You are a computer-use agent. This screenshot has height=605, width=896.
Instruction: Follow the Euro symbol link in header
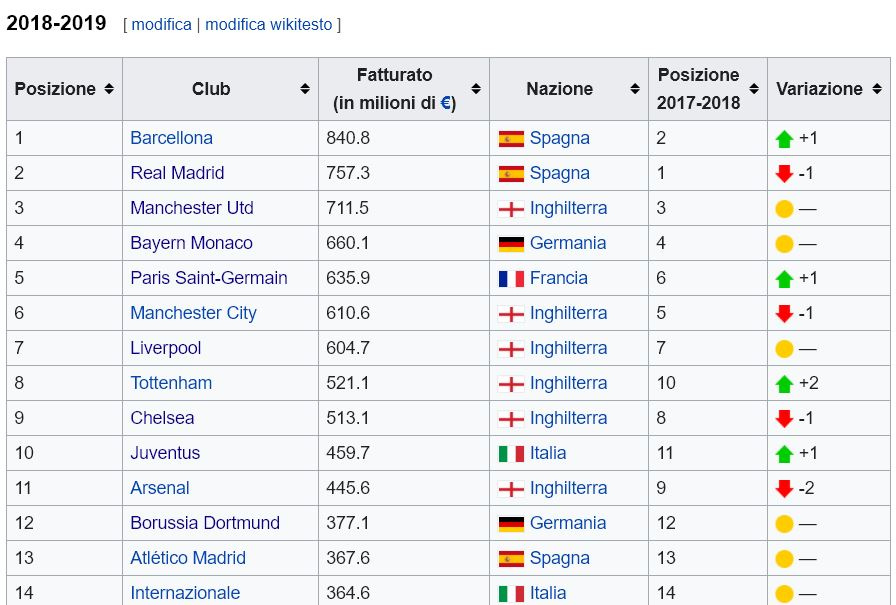coord(446,103)
